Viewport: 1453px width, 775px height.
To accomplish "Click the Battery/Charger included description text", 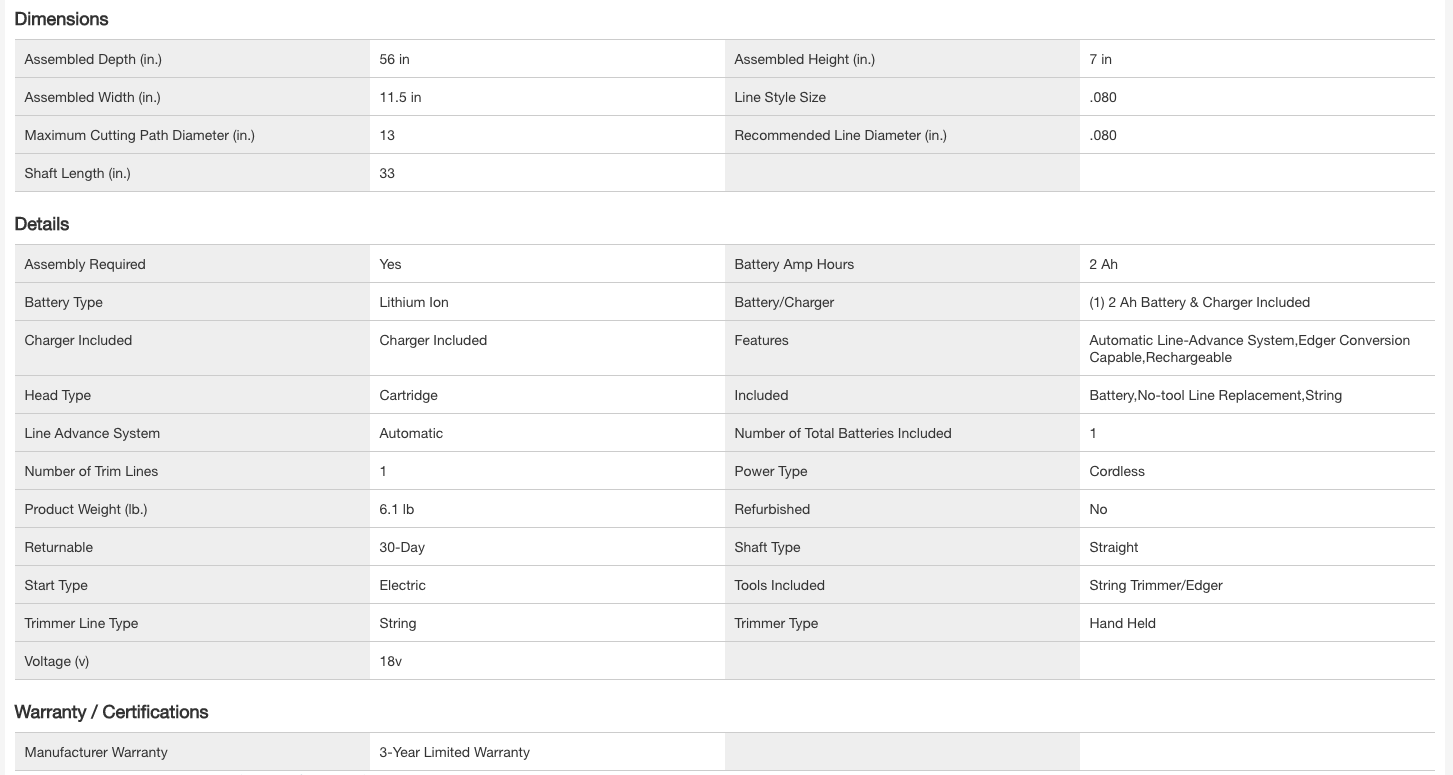I will point(1199,302).
